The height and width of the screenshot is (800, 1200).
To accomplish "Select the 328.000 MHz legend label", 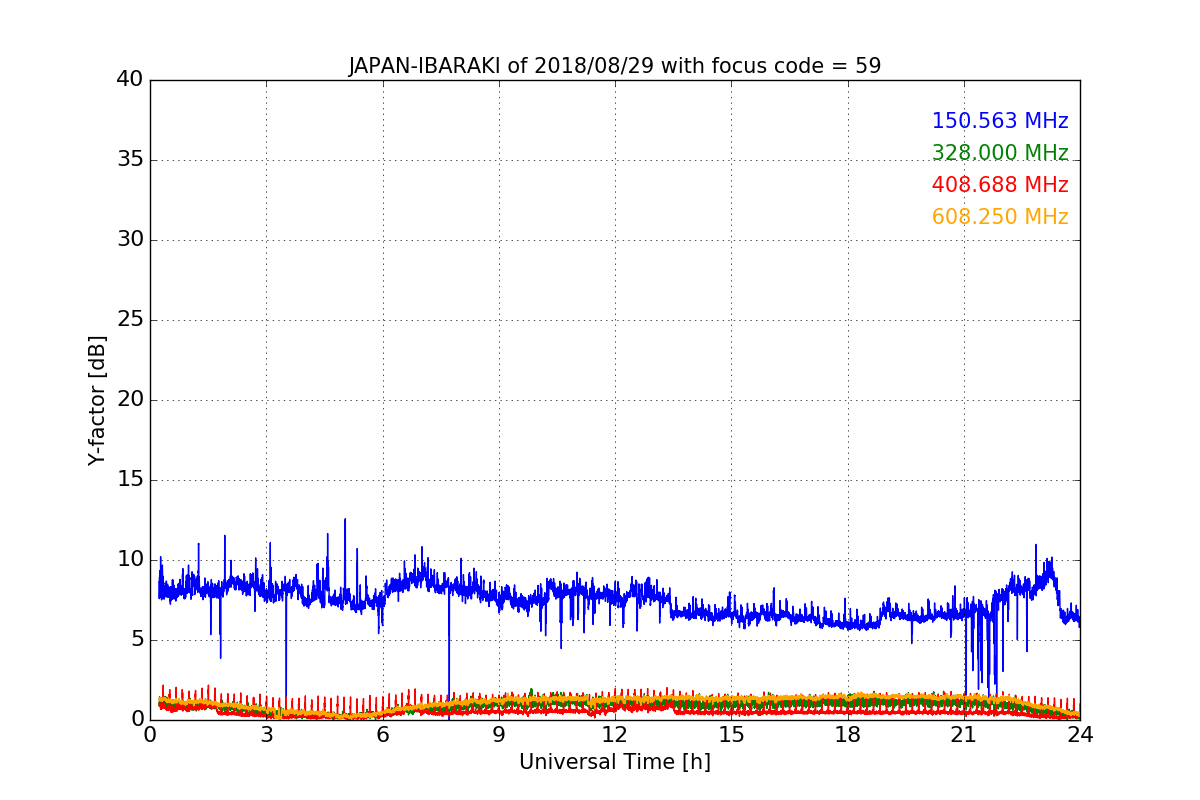I will pos(1000,153).
